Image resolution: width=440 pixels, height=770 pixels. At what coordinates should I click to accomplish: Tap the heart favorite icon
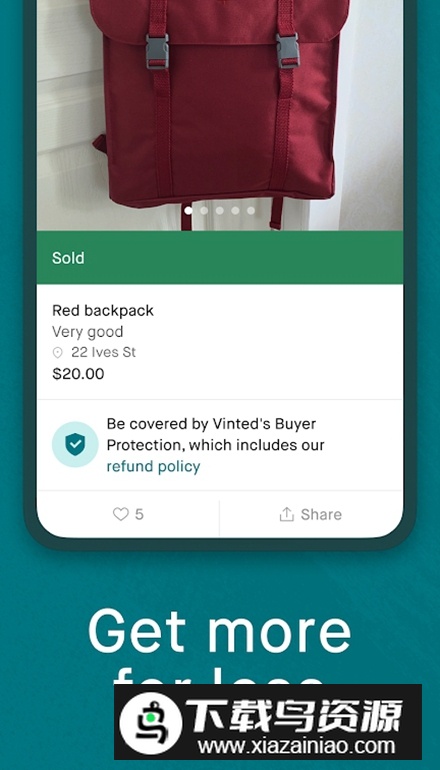(x=120, y=514)
